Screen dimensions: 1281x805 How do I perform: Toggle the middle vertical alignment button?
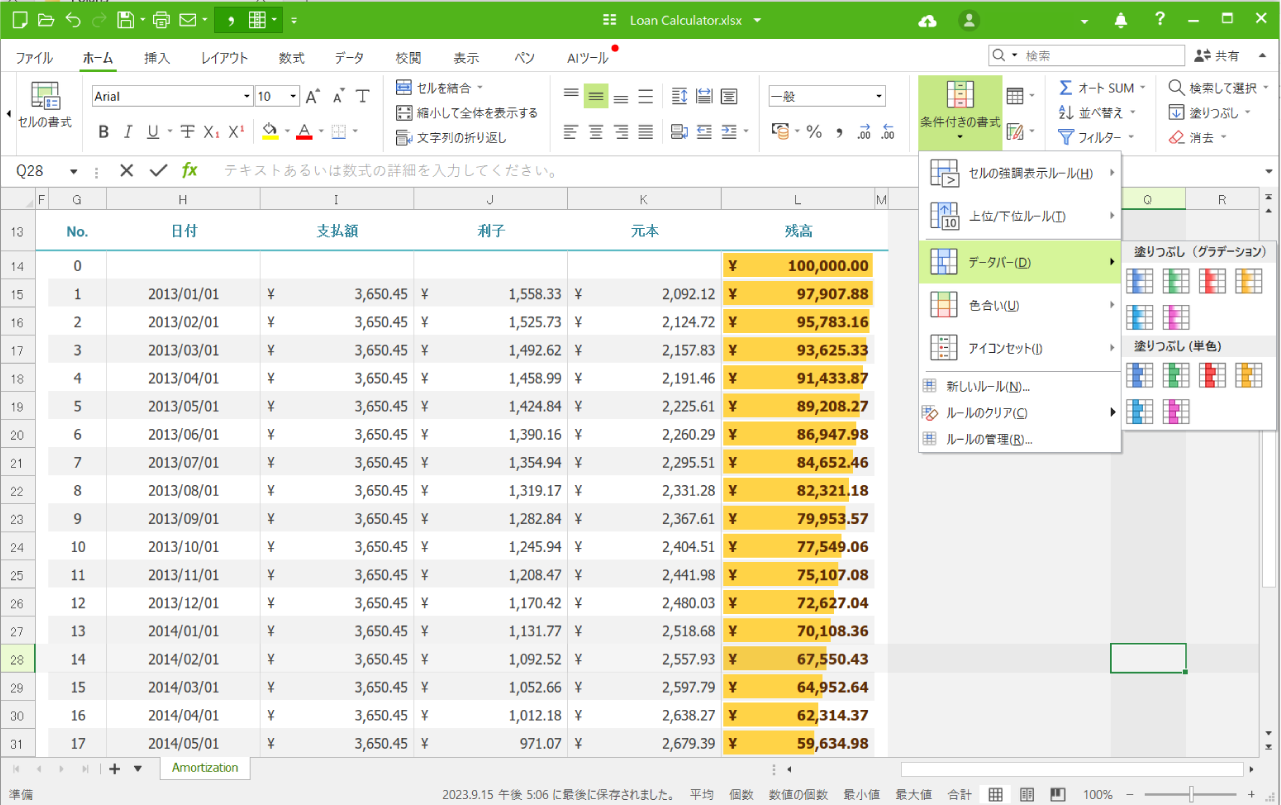596,97
